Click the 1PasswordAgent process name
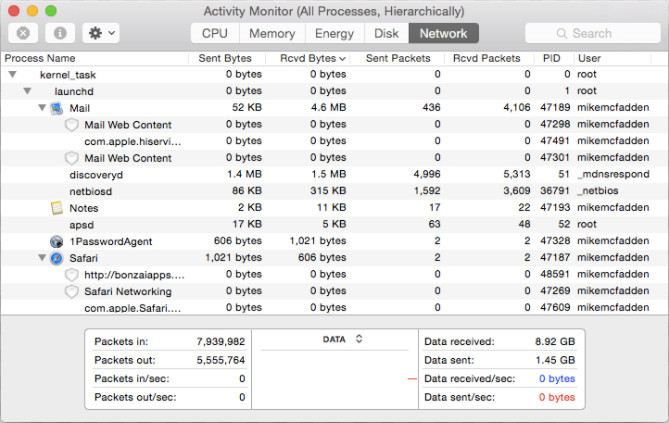This screenshot has height=423, width=669. [x=111, y=242]
